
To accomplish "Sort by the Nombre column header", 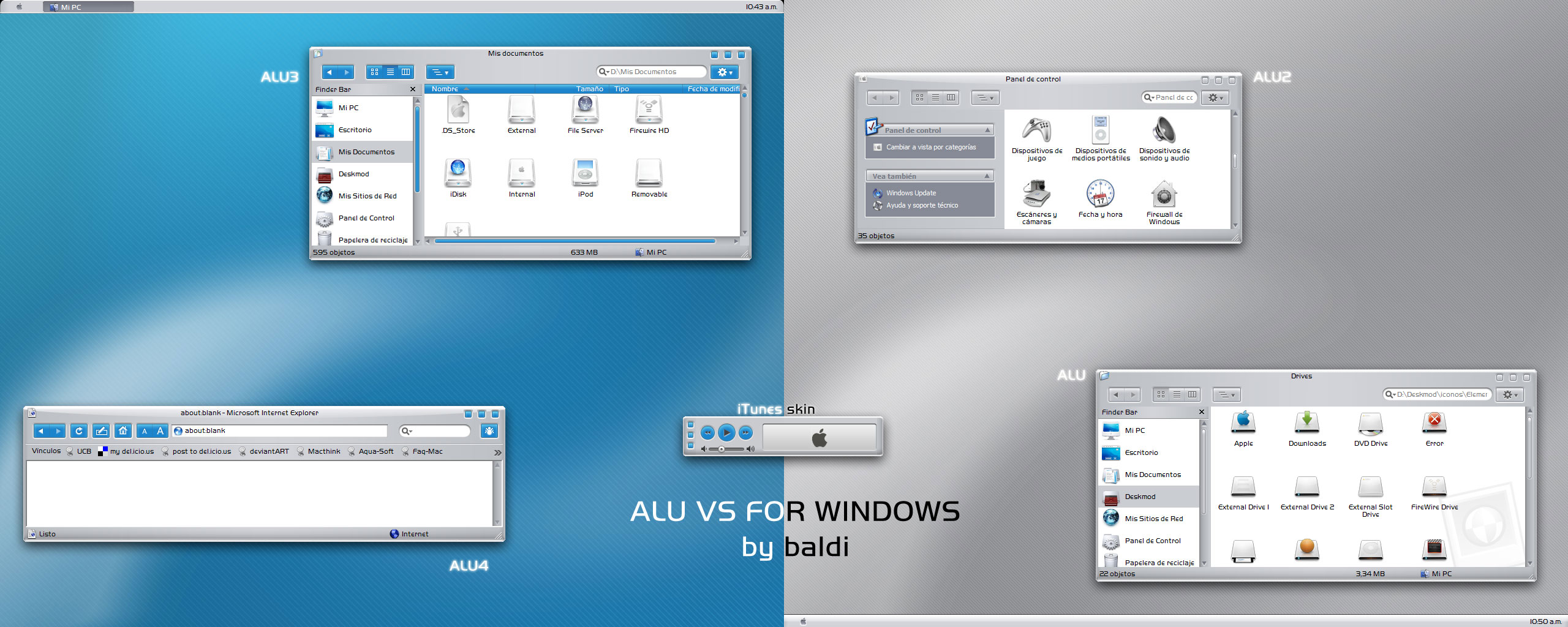I will (480, 89).
